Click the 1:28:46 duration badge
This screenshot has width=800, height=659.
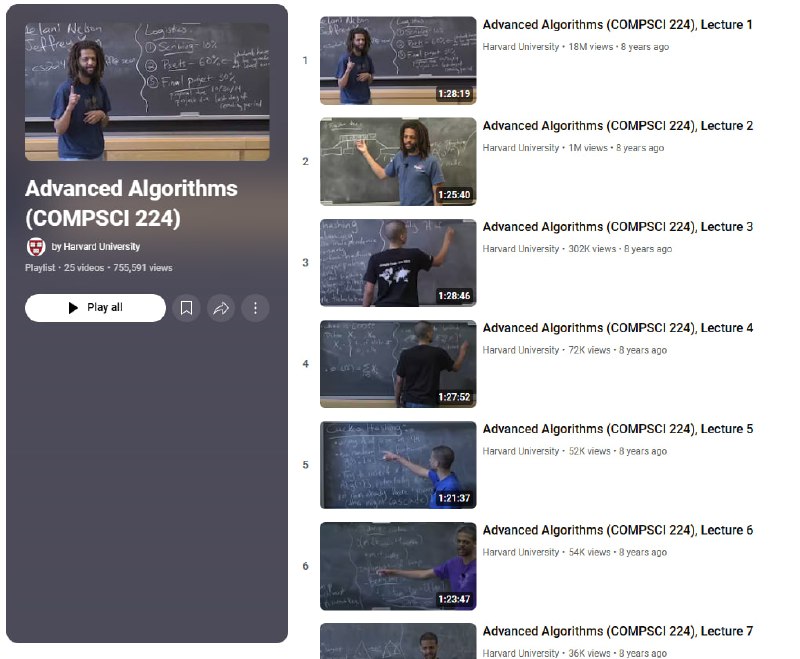click(x=454, y=296)
